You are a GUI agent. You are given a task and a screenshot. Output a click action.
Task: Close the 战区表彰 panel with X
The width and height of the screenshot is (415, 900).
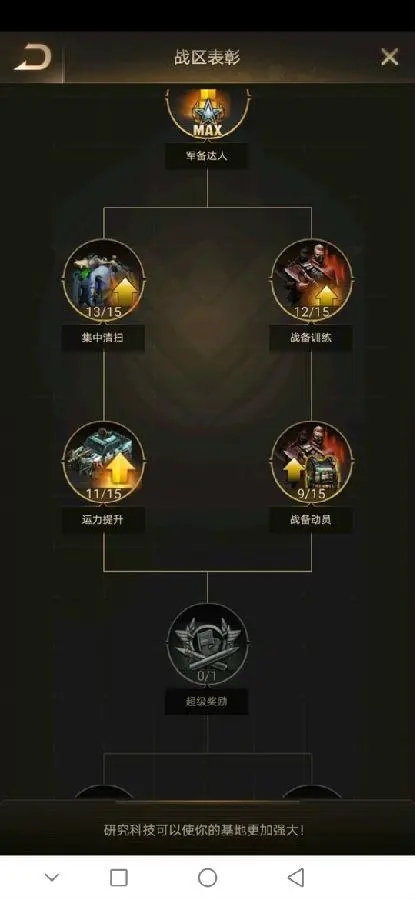coord(390,57)
